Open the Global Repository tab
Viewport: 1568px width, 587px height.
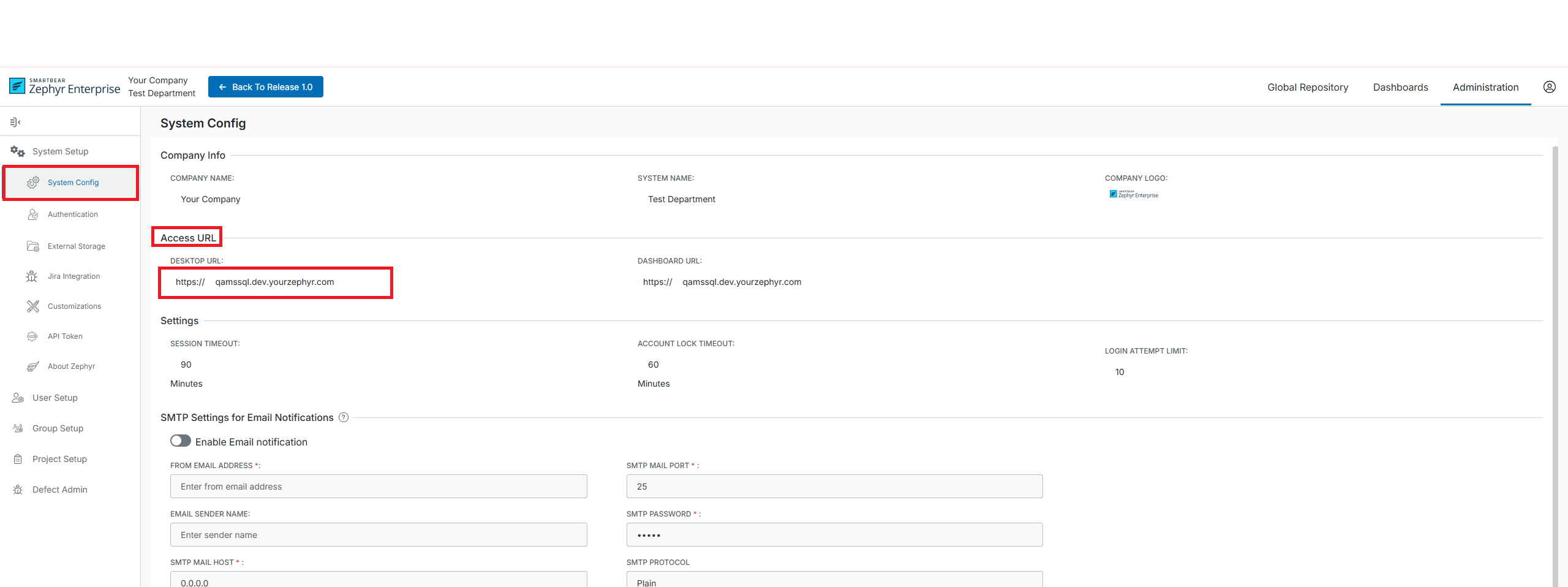[1308, 87]
